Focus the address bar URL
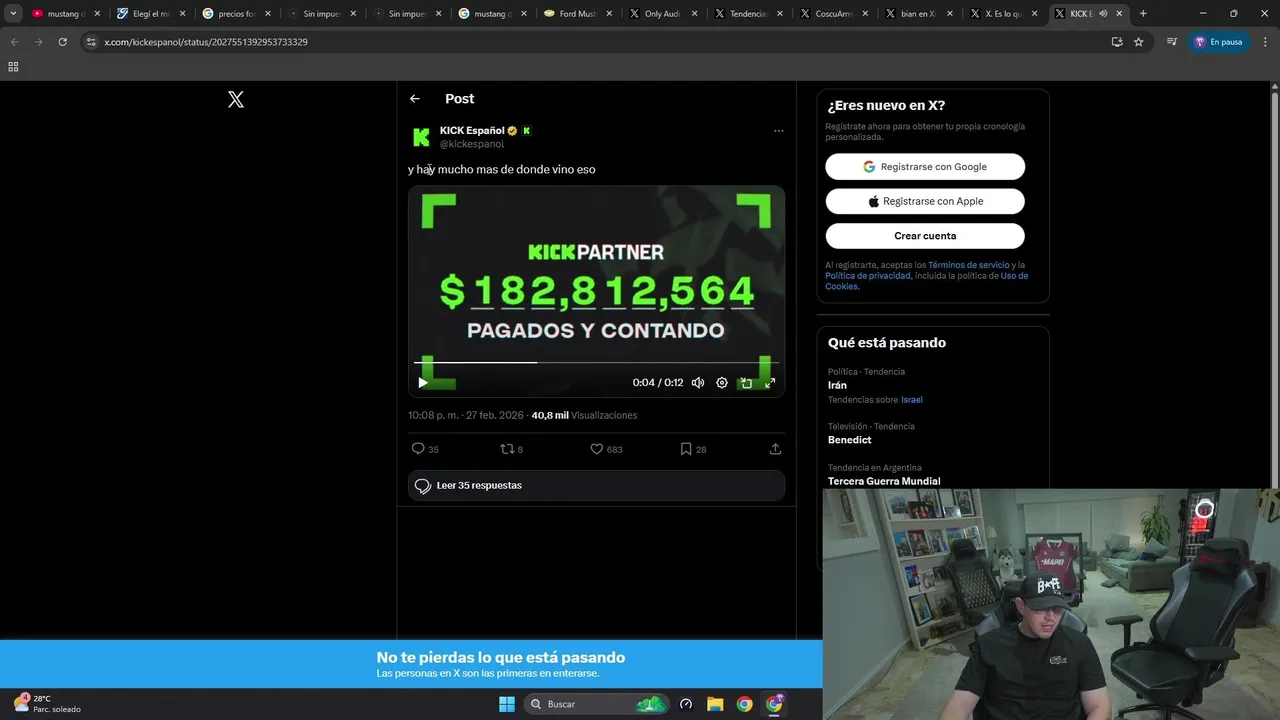Image resolution: width=1280 pixels, height=720 pixels. pos(205,42)
